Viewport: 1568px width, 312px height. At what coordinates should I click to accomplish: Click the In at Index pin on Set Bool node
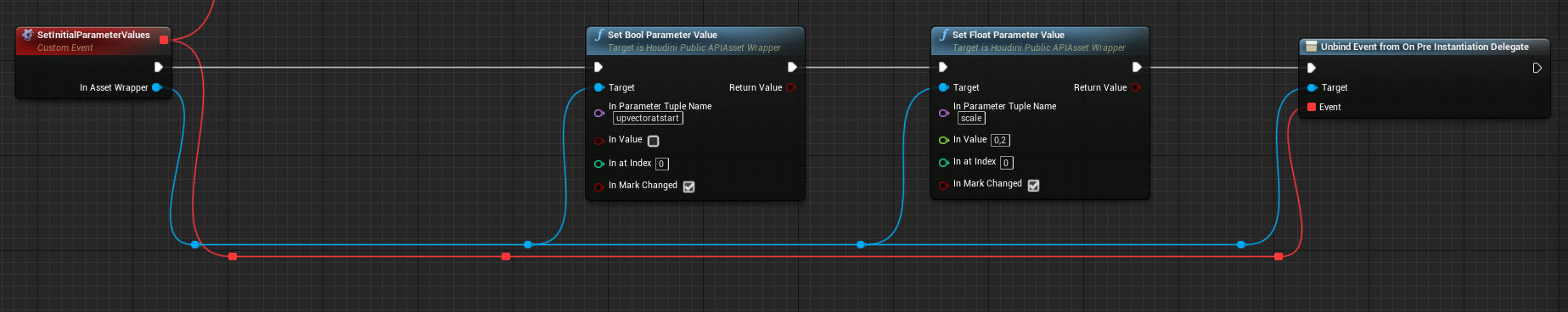coord(599,164)
